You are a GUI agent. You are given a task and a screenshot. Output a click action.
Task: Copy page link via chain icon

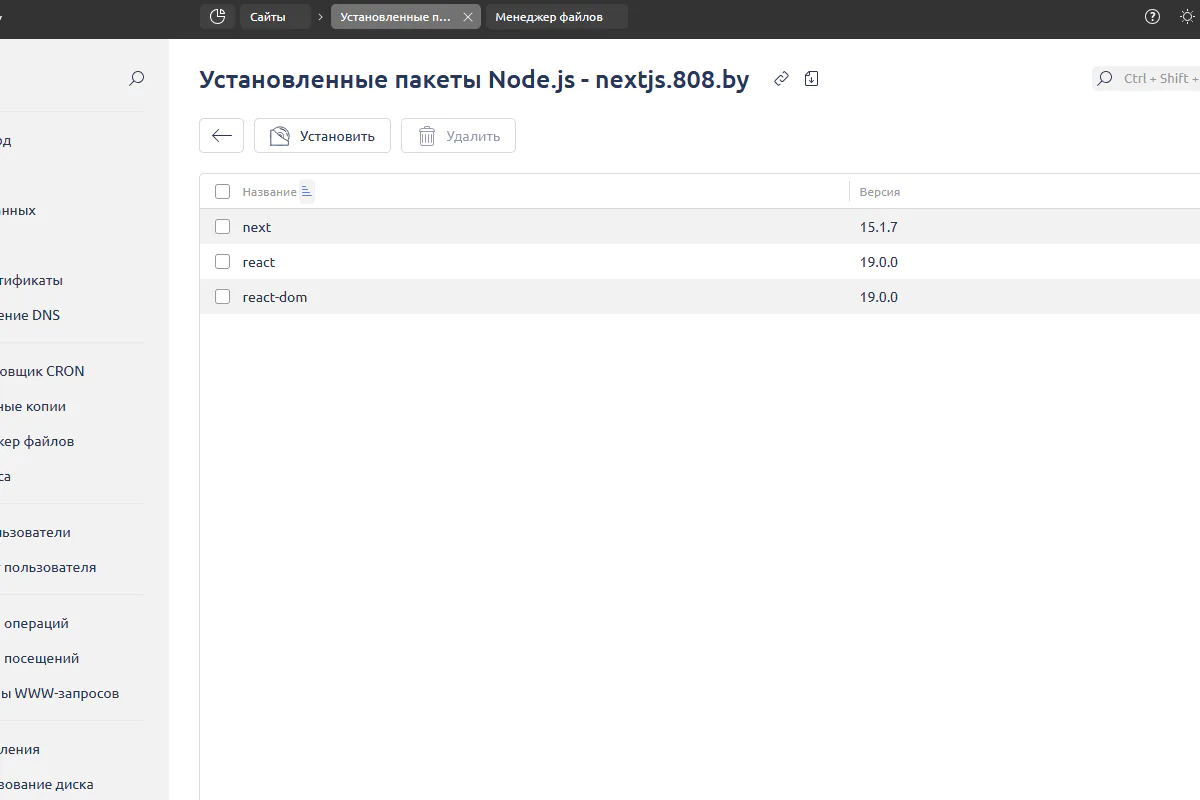tap(782, 79)
